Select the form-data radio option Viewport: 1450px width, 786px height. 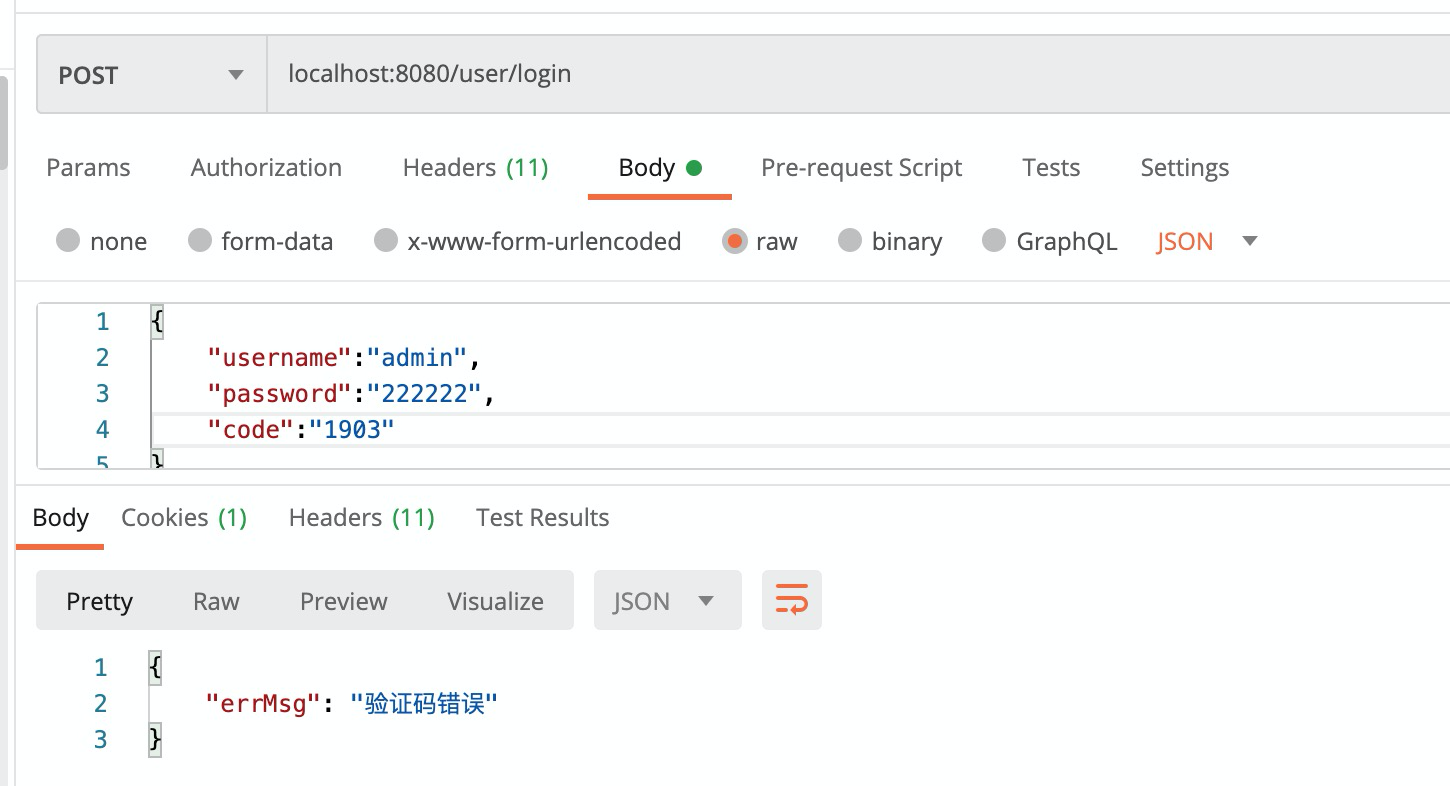coord(200,241)
